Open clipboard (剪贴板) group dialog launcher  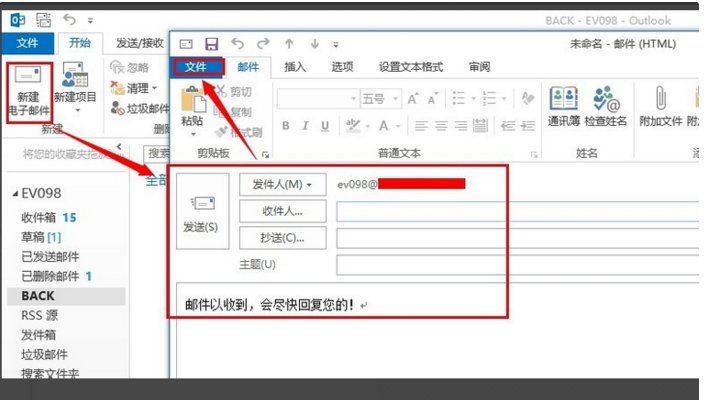point(266,155)
